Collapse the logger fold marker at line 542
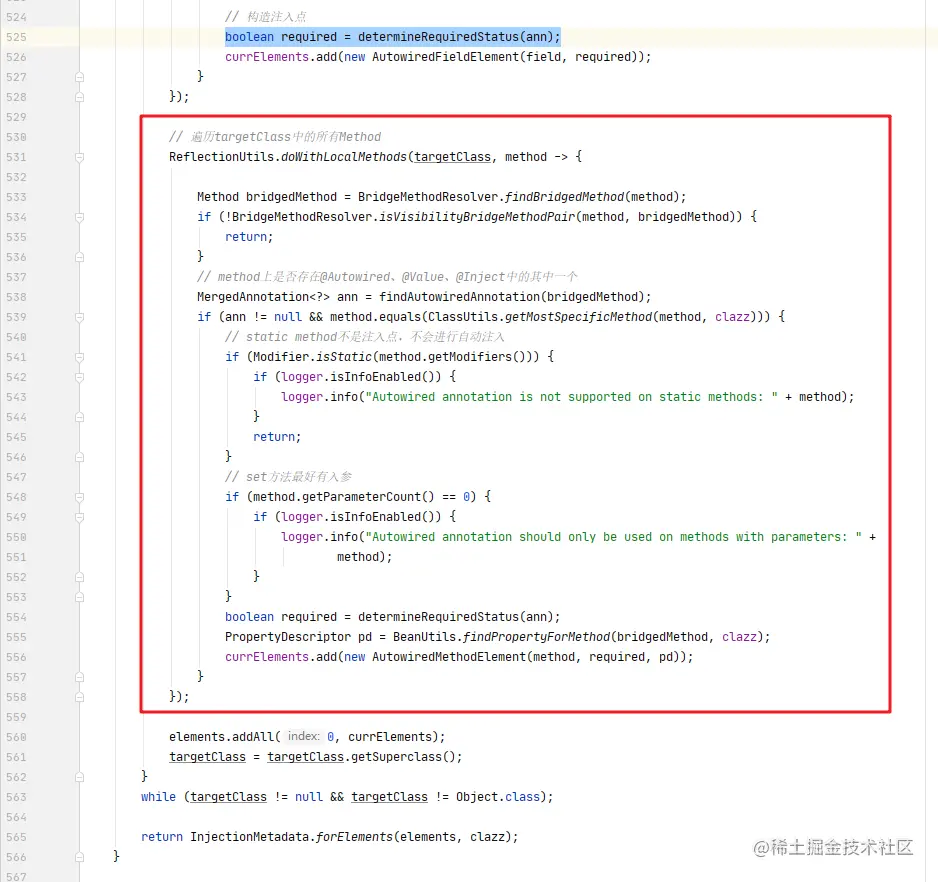This screenshot has width=938, height=882. pyautogui.click(x=80, y=377)
